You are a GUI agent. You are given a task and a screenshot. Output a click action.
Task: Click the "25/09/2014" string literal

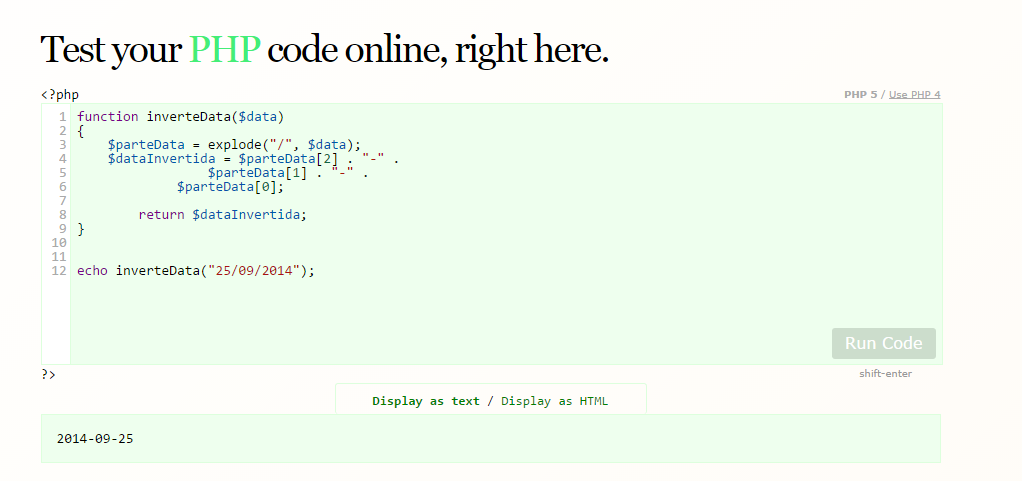[x=254, y=270]
